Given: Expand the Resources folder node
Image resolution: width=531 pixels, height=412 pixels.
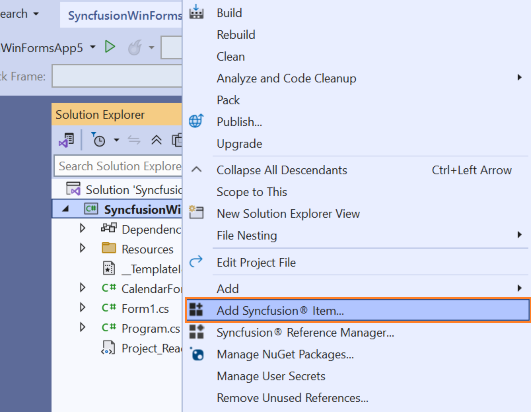Looking at the screenshot, I should 82,248.
